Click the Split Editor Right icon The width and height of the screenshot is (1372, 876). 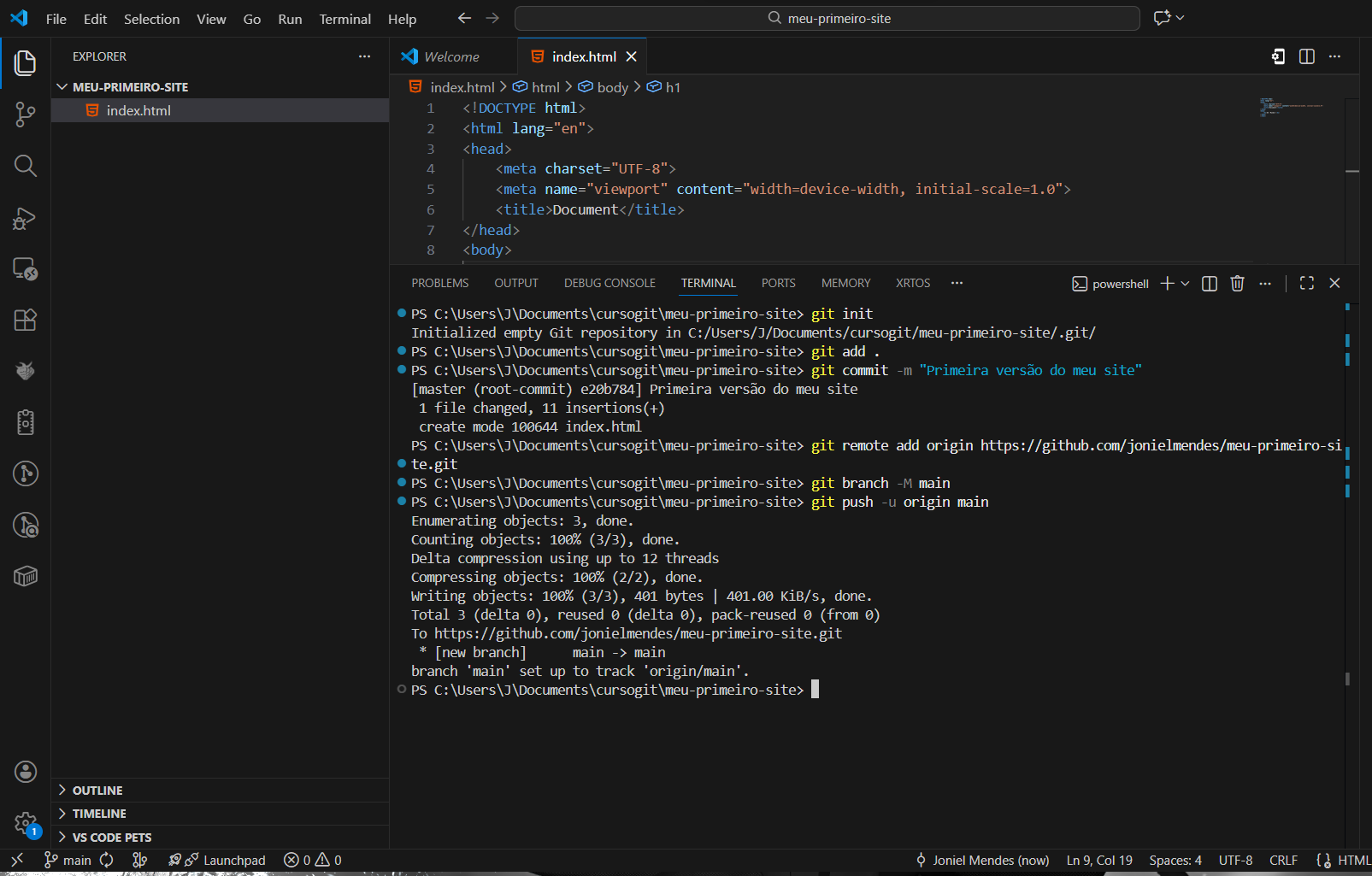[1306, 56]
